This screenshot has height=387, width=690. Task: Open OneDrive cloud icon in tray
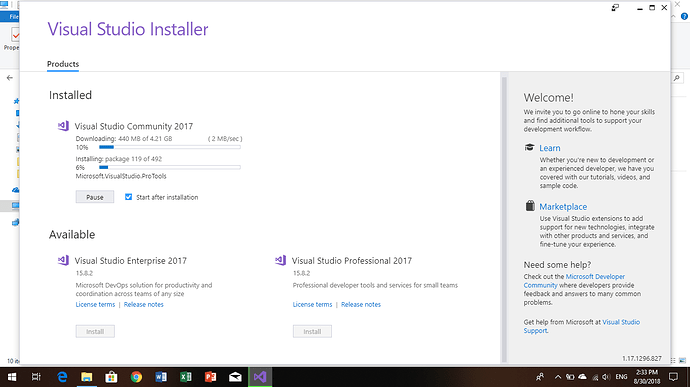pos(582,377)
